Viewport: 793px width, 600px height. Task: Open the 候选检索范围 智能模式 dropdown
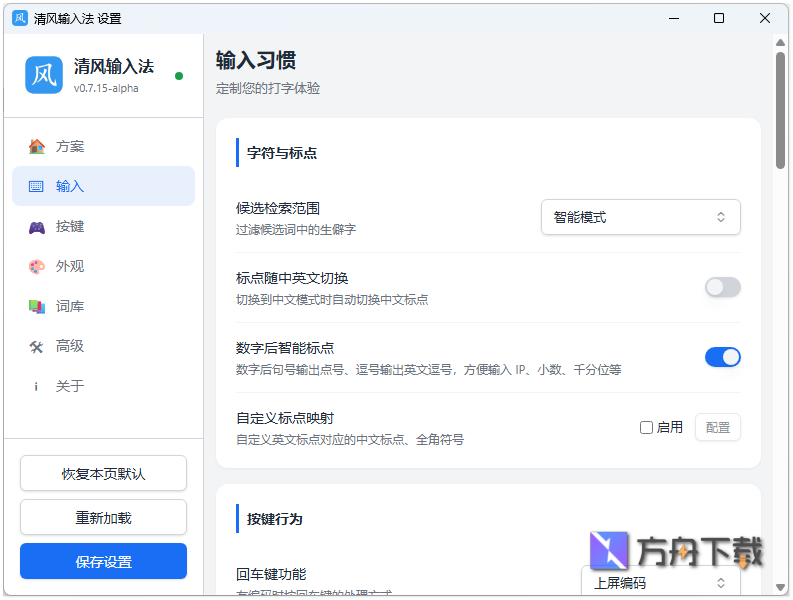point(641,217)
